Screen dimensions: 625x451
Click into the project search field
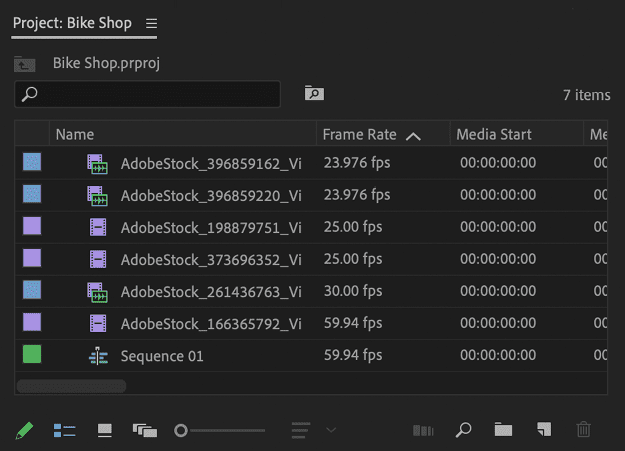[x=147, y=94]
